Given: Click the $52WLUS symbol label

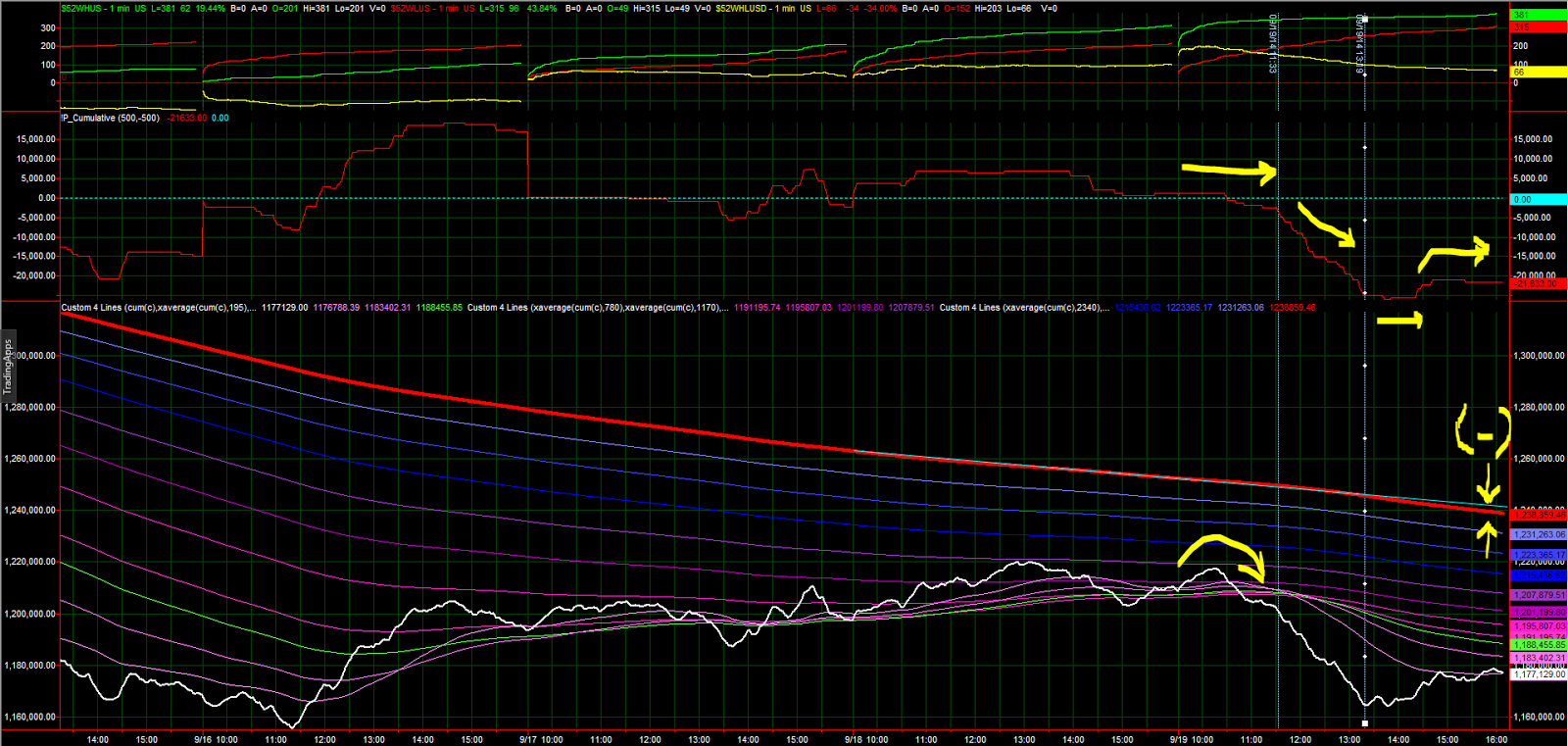Looking at the screenshot, I should 412,8.
